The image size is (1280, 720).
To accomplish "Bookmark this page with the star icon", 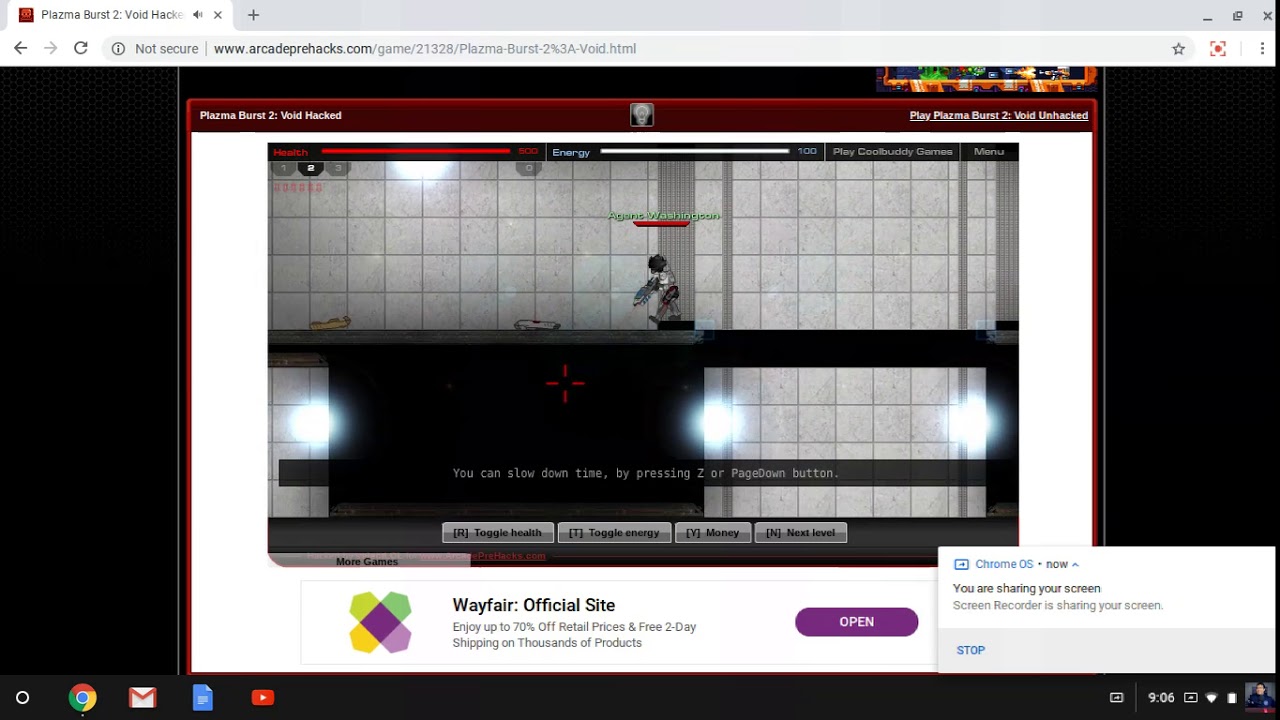I will point(1178,48).
